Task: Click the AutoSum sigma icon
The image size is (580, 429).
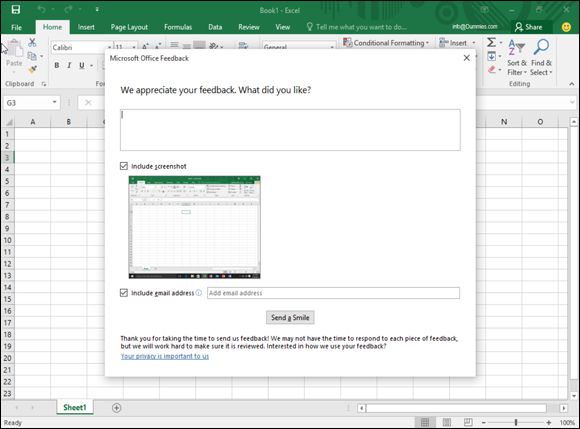Action: point(491,43)
